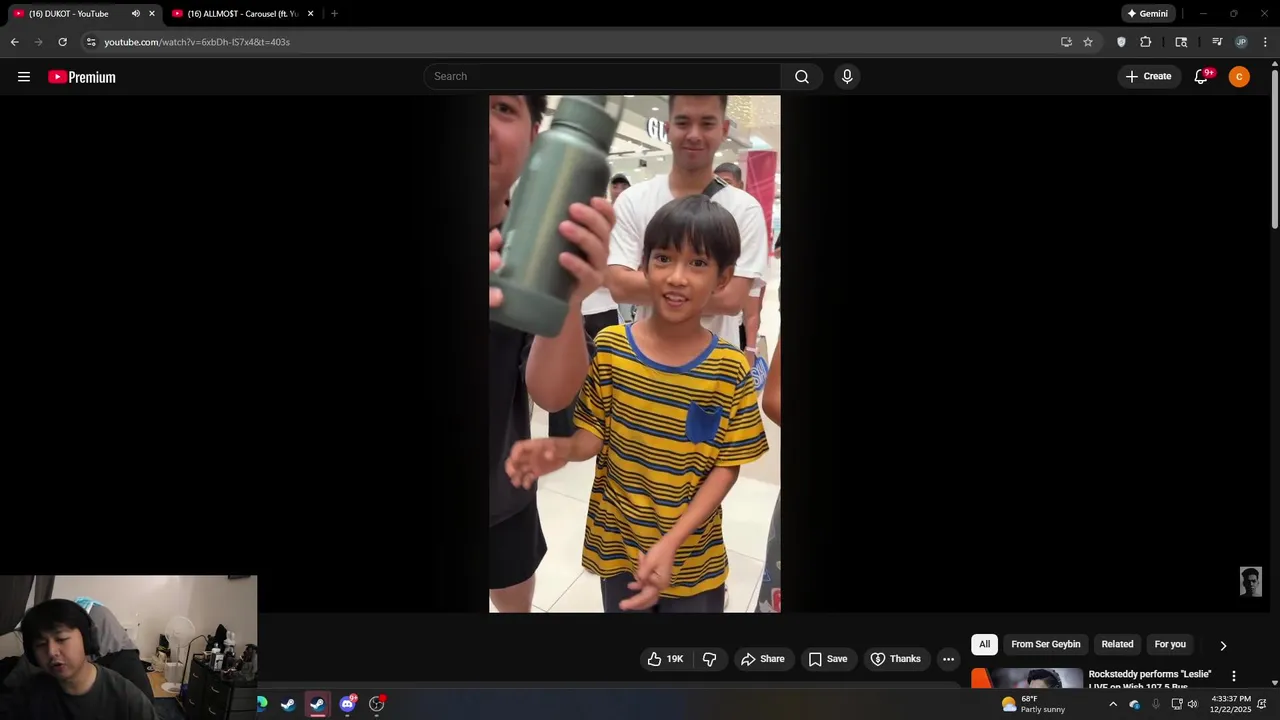Open Chrome extensions puzzle icon
This screenshot has width=1280, height=720.
coord(1146,42)
